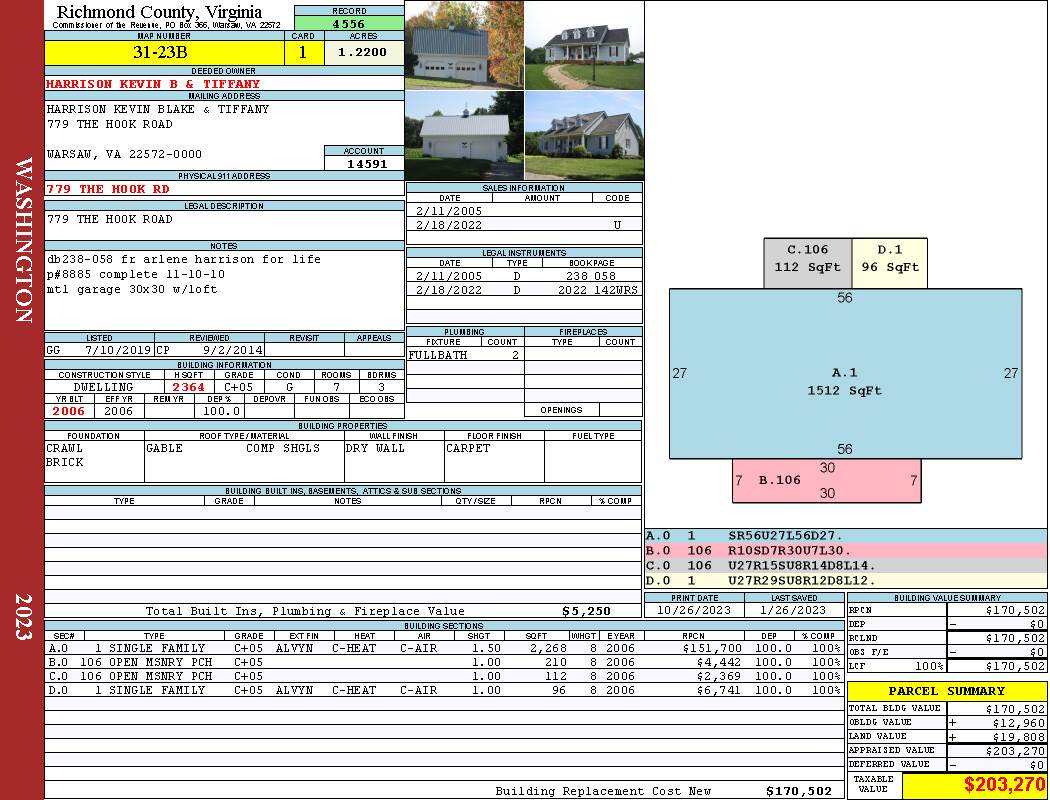Click the year built value 2006 in red
1050x800 pixels.
[x=69, y=411]
